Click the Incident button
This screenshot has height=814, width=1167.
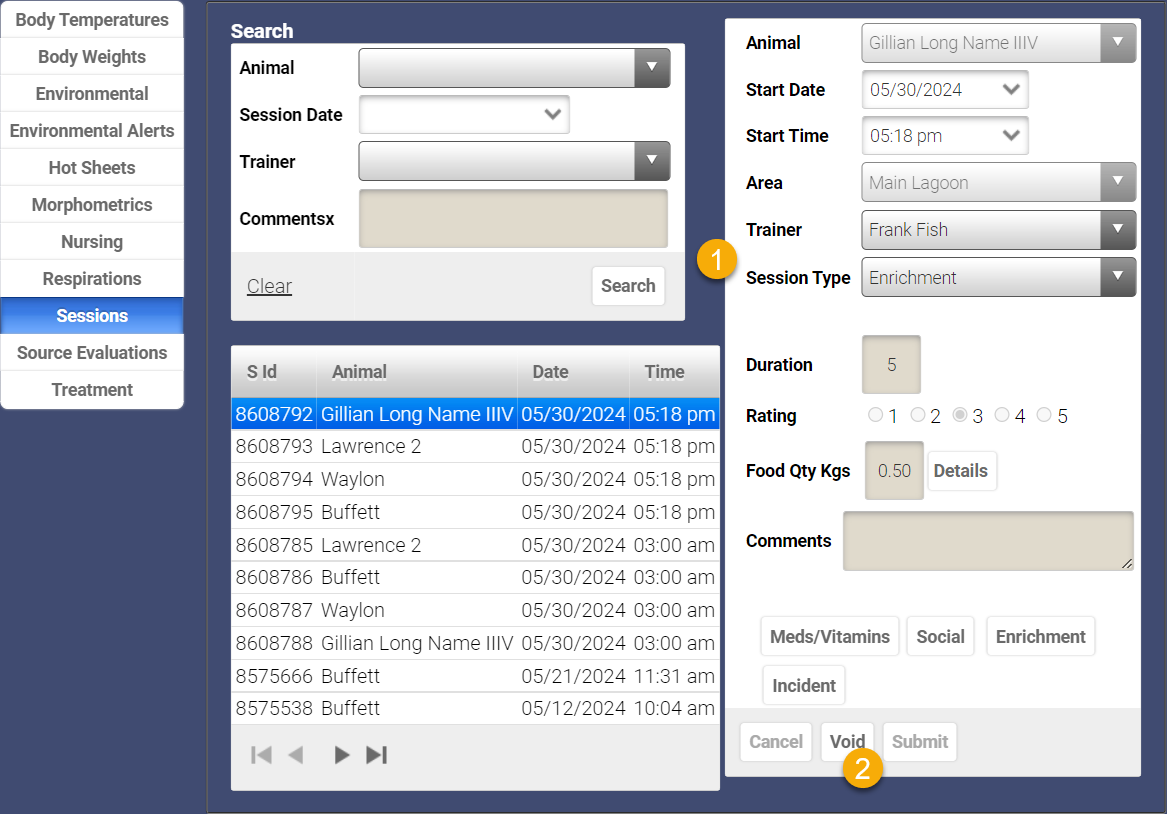click(x=804, y=685)
